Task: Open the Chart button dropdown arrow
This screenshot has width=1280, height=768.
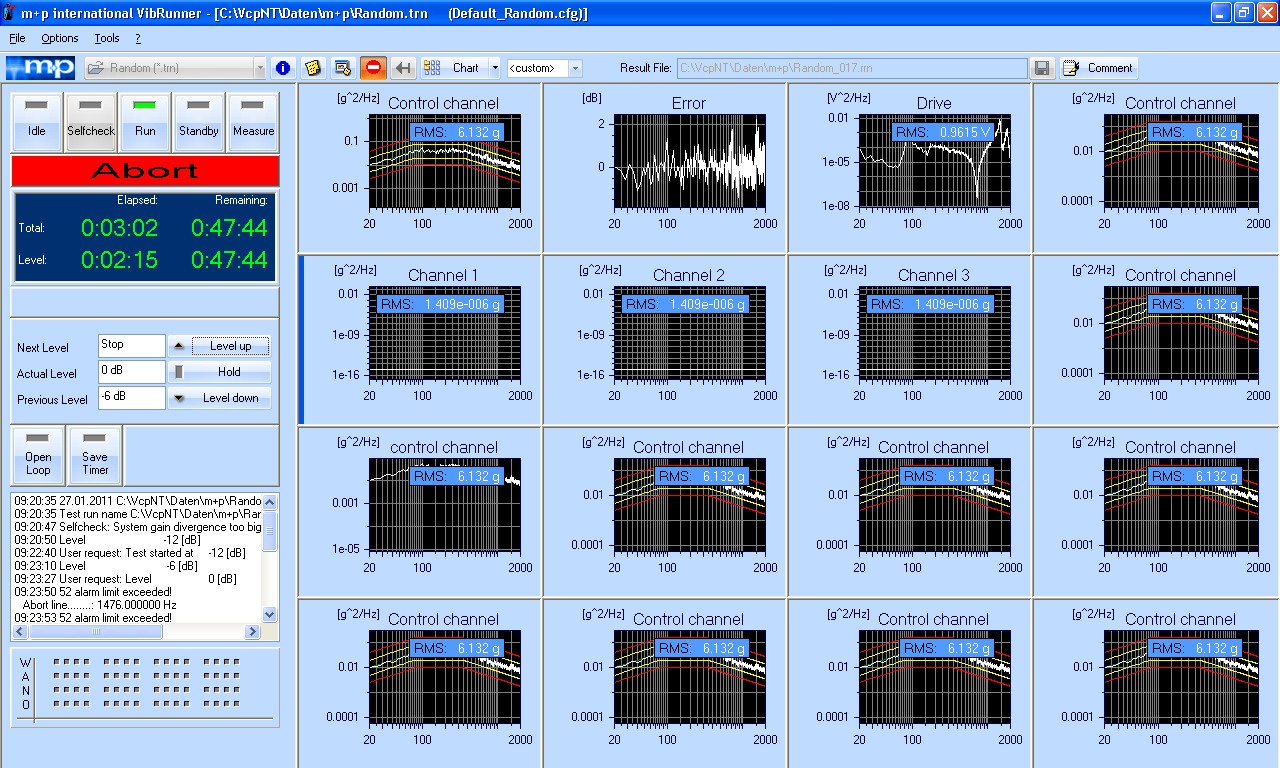Action: tap(495, 68)
